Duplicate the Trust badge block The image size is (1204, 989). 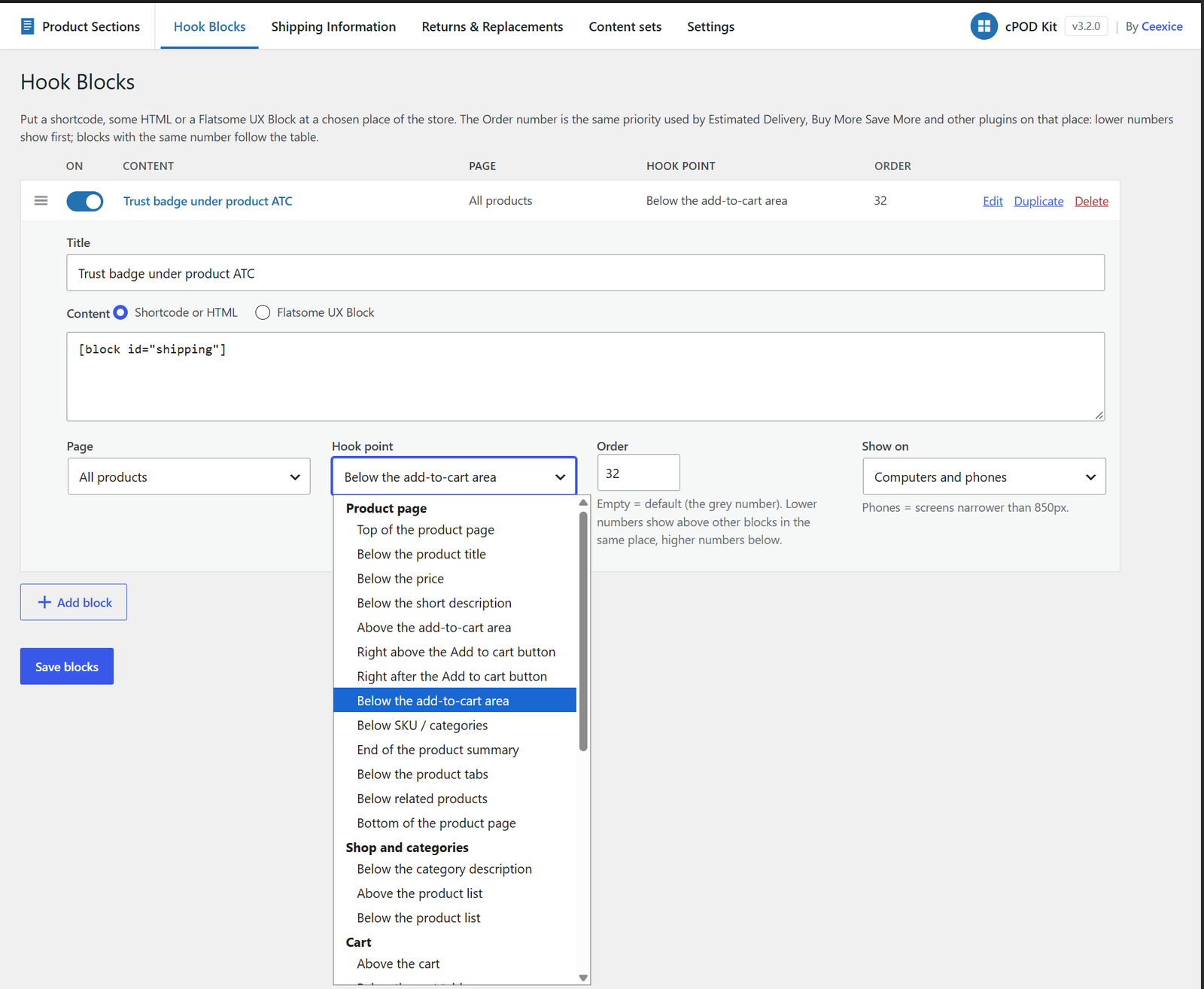(1038, 201)
